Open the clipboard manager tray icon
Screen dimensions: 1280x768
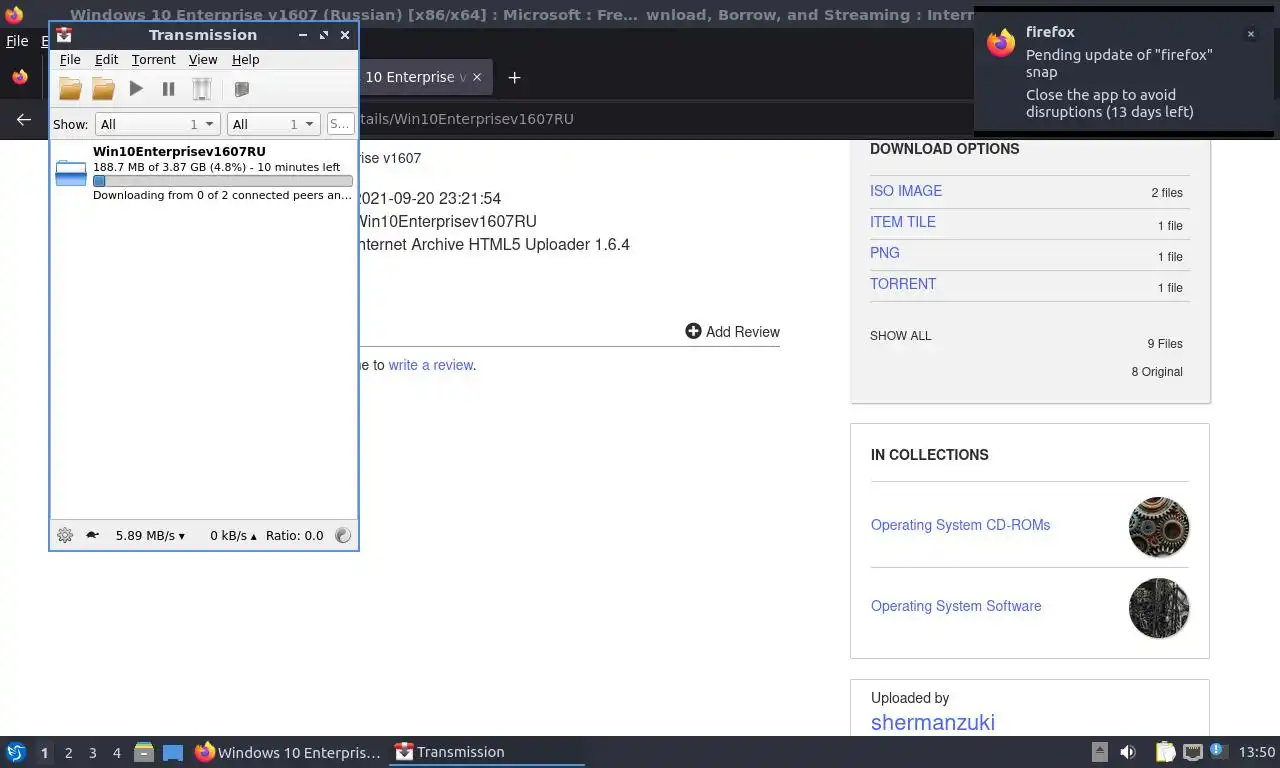(x=1165, y=752)
